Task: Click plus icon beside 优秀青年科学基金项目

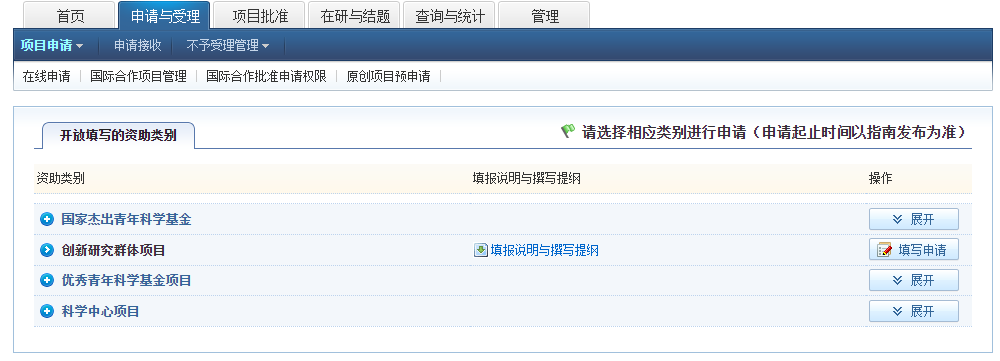Action: (x=47, y=280)
